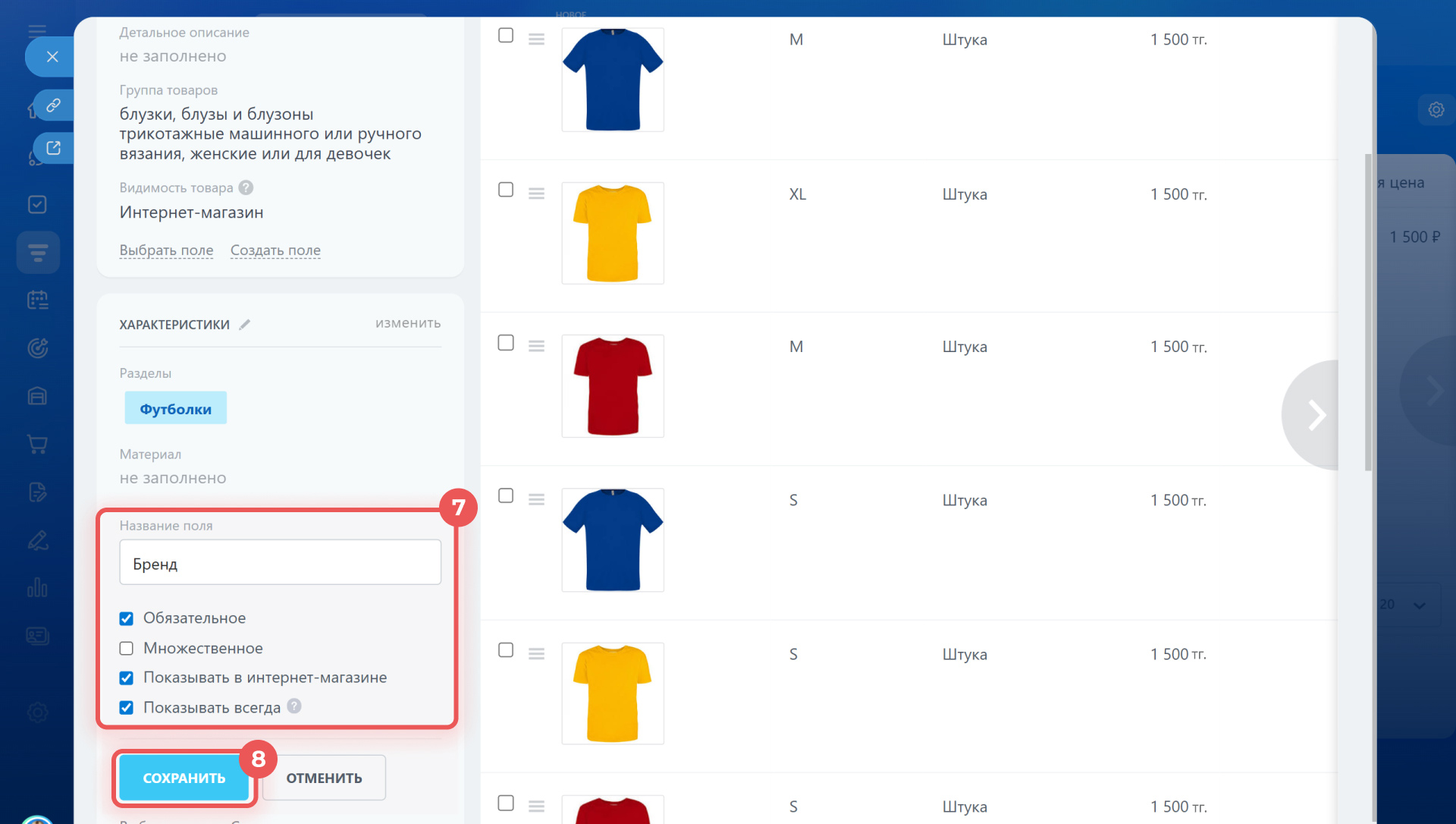Select the red M shirt row checkbox
Screen dimensions: 1456x824
pyautogui.click(x=506, y=343)
